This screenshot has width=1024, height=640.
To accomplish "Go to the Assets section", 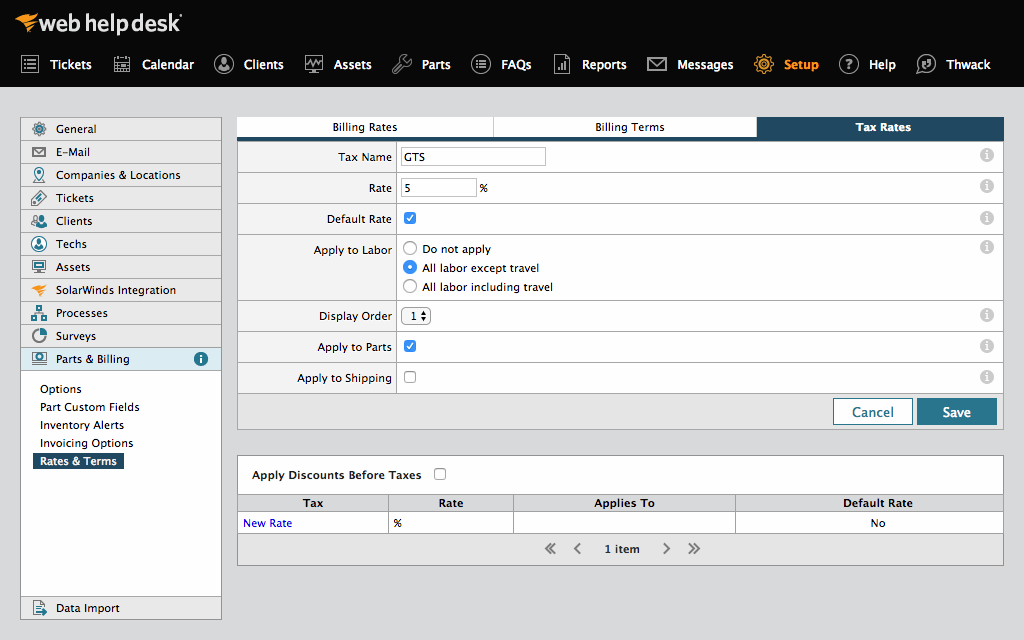I will (338, 64).
